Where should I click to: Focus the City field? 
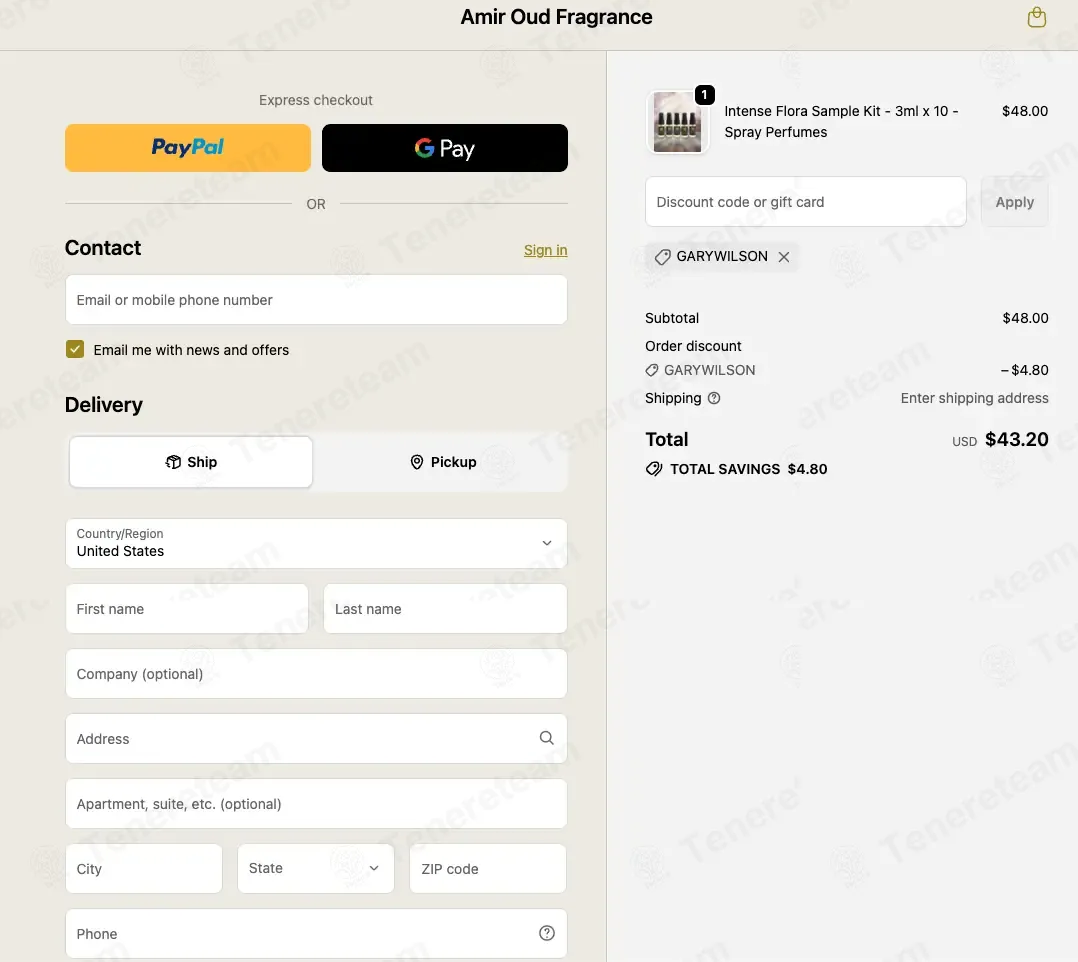144,868
